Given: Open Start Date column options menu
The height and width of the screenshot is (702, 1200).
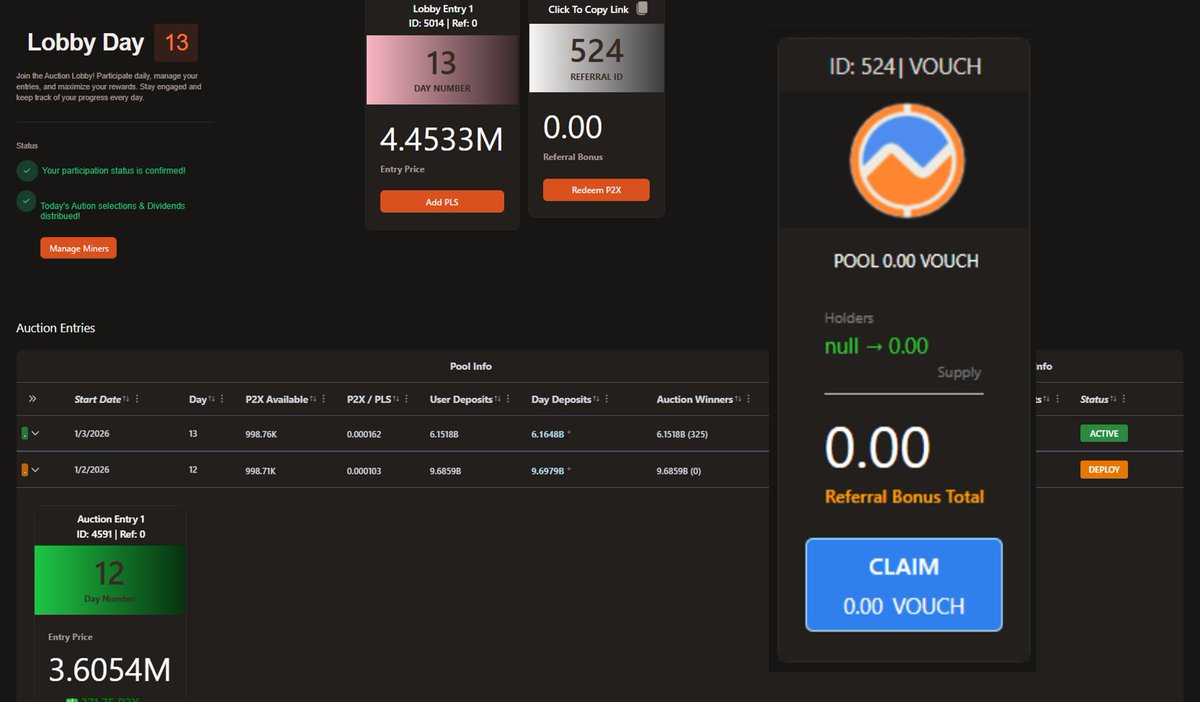Looking at the screenshot, I should coord(137,399).
